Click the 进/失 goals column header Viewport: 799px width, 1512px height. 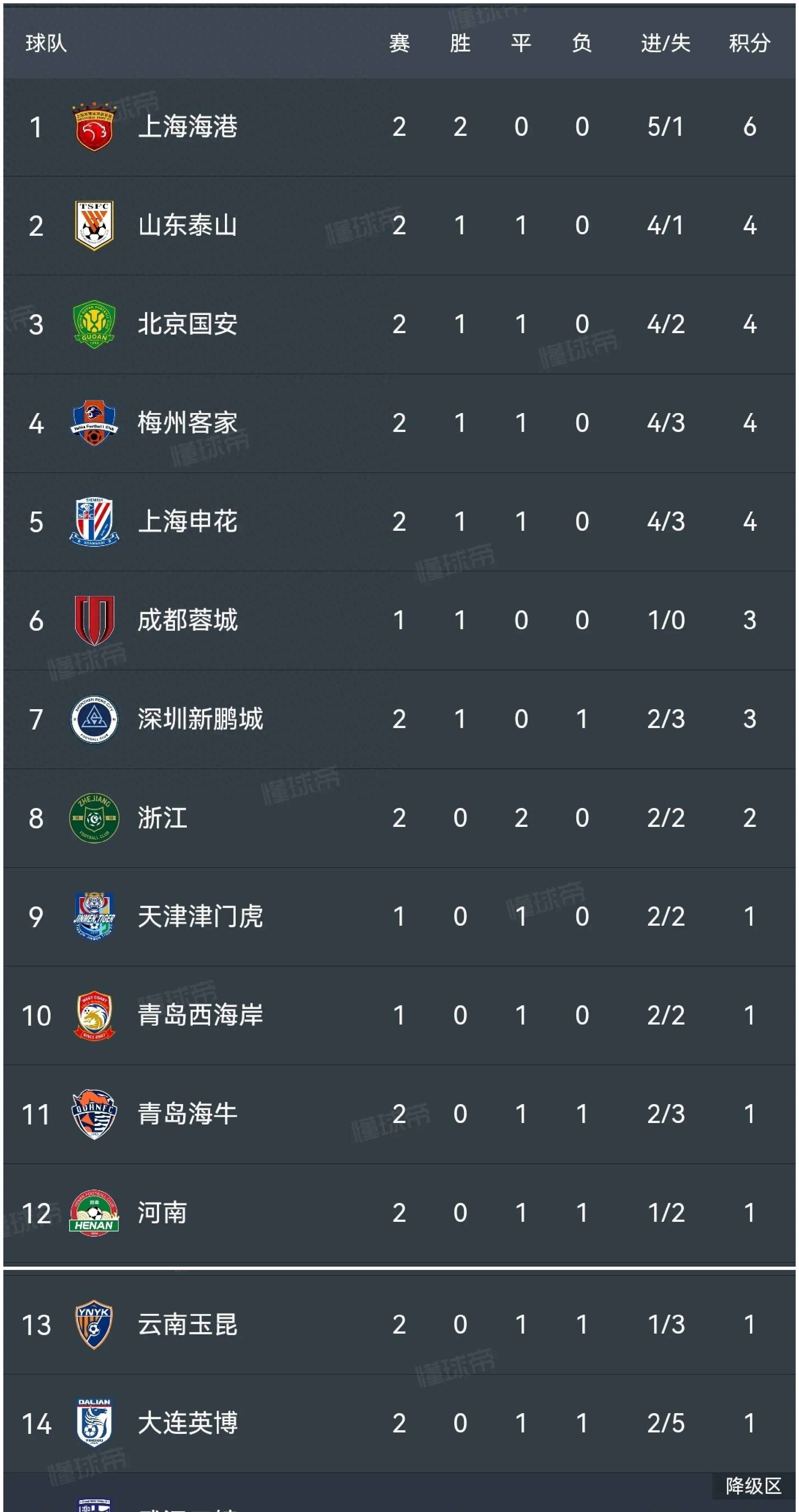pyautogui.click(x=665, y=43)
